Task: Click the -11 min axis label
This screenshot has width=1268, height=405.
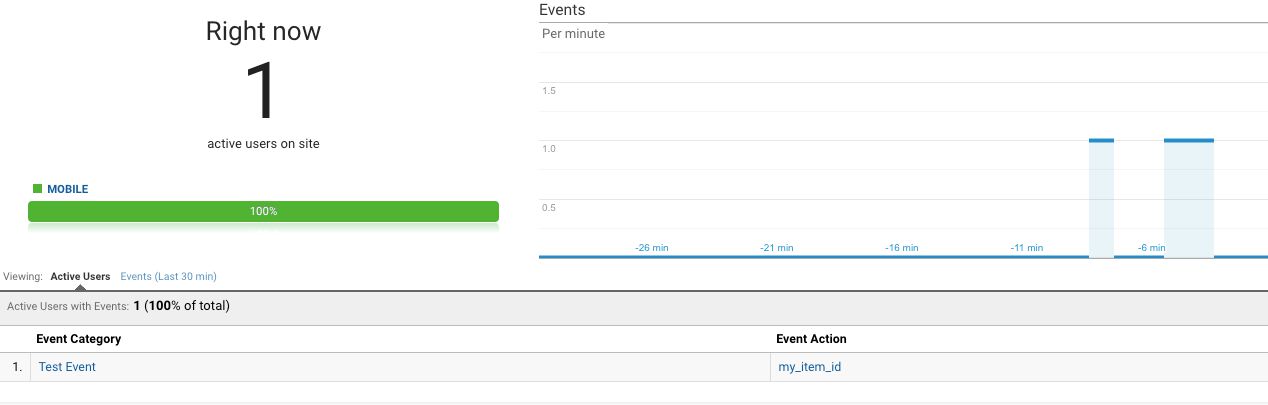Action: pos(1027,247)
